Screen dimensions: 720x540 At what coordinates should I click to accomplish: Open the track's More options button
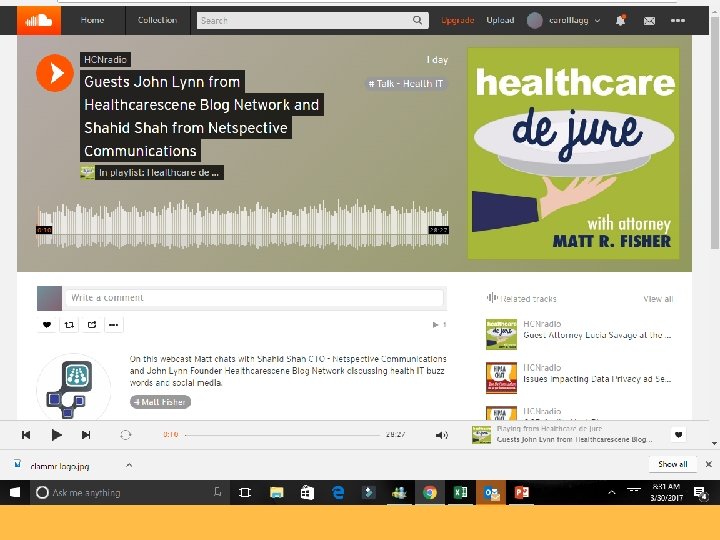tap(113, 325)
